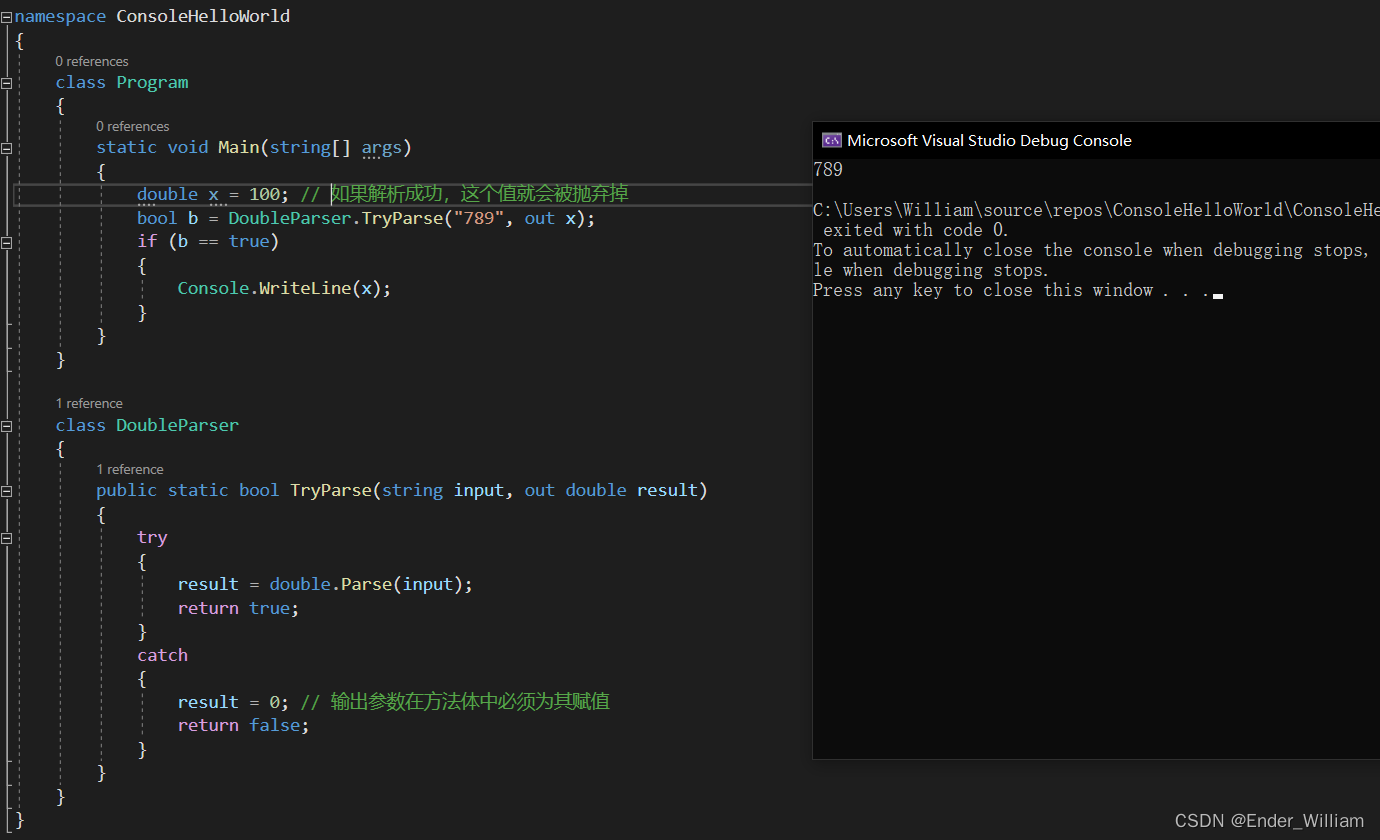Click the 789 output in the console
1380x840 pixels.
coord(828,170)
